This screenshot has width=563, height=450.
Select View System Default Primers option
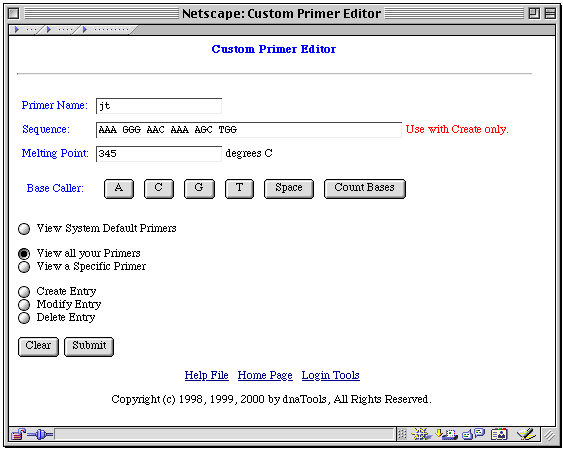tap(24, 229)
